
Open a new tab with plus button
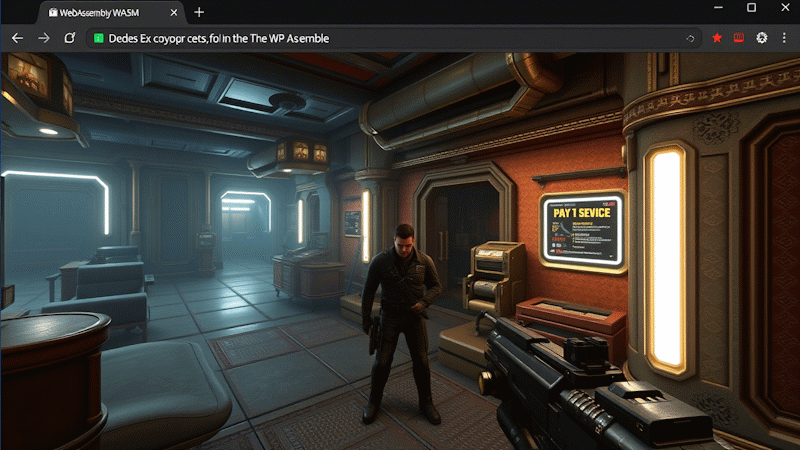pyautogui.click(x=199, y=12)
